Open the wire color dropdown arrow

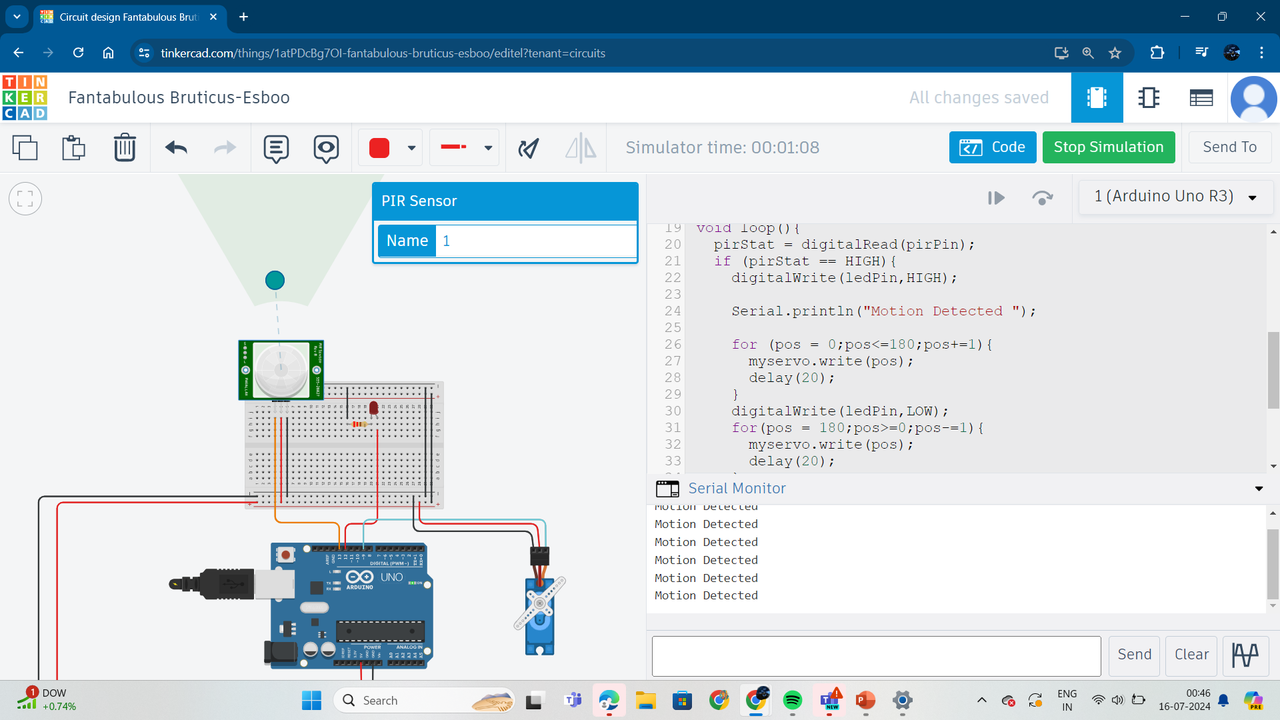click(x=411, y=148)
